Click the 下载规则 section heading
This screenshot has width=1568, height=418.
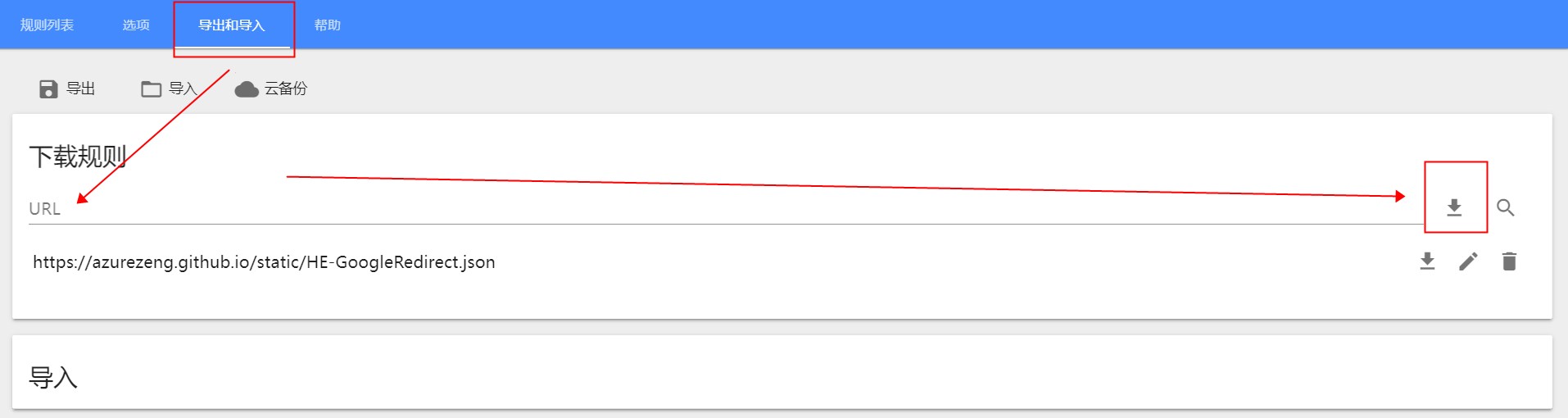tap(78, 157)
